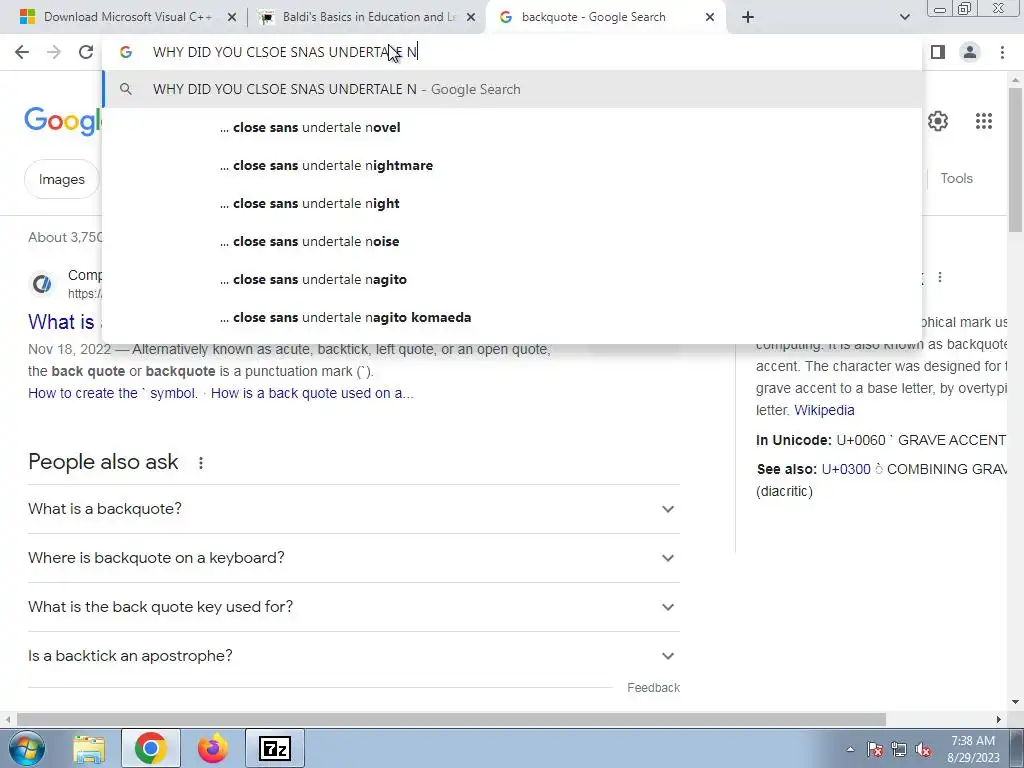
Task: Open Windows Explorer from taskbar
Action: 89,748
